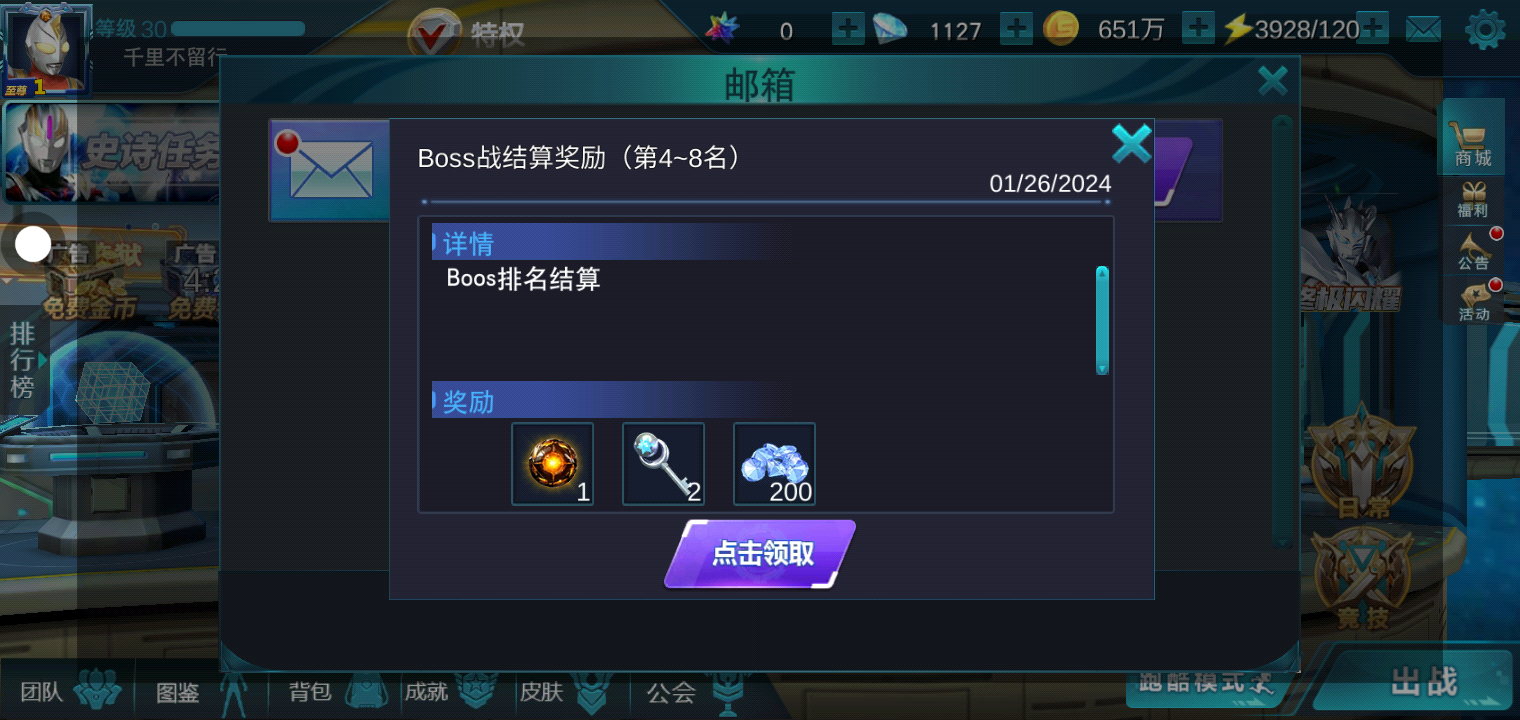Select the 200 diamonds reward item
Image resolution: width=1520 pixels, height=720 pixels.
click(x=774, y=464)
